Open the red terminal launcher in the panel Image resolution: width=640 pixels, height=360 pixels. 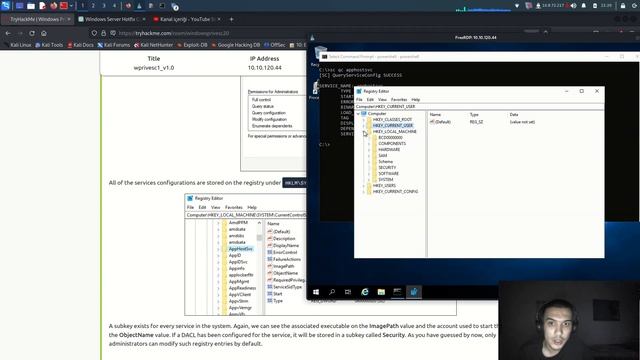(64, 6)
